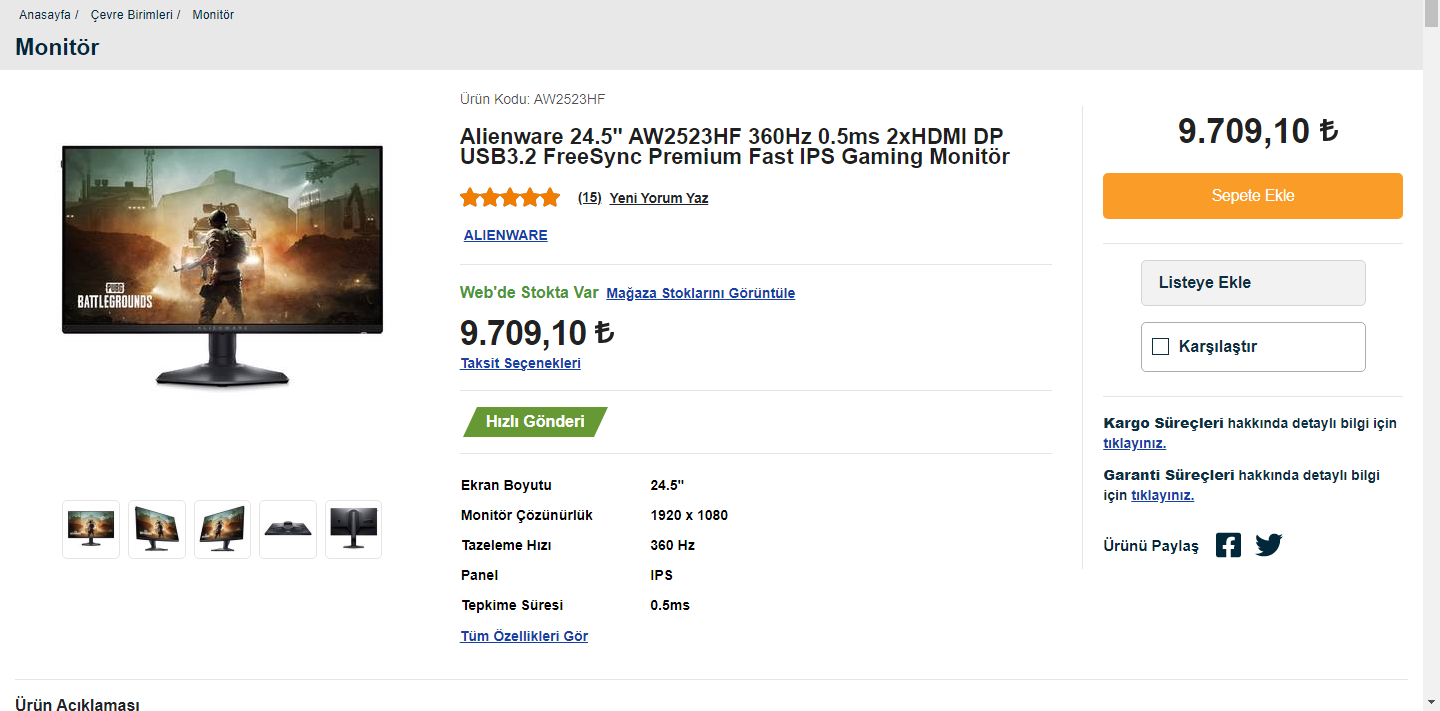Screen dimensions: 1440x711
Task: Open Mağaza Stoklarını Görüntüle link
Action: (x=700, y=293)
